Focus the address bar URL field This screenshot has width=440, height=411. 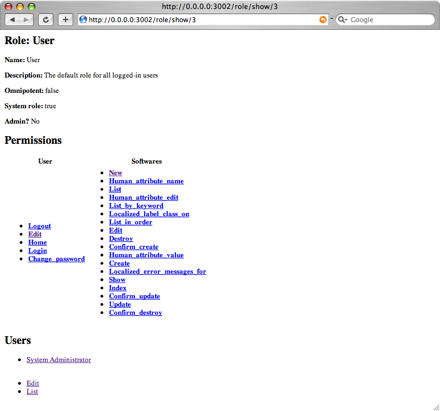click(203, 20)
